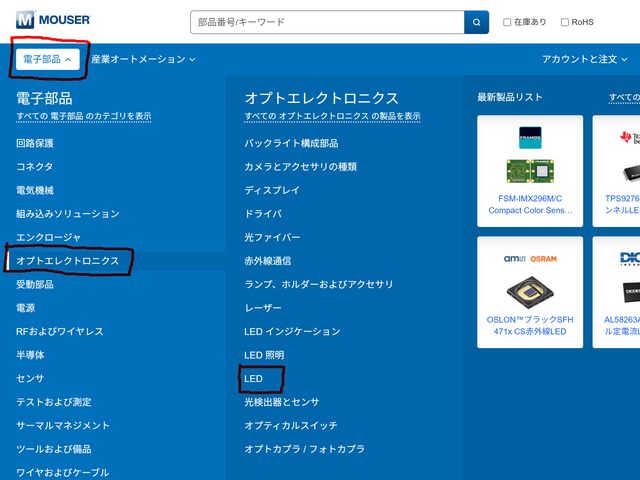
Task: Choose カメラとアクセサリの種類 subcategory
Action: click(300, 167)
